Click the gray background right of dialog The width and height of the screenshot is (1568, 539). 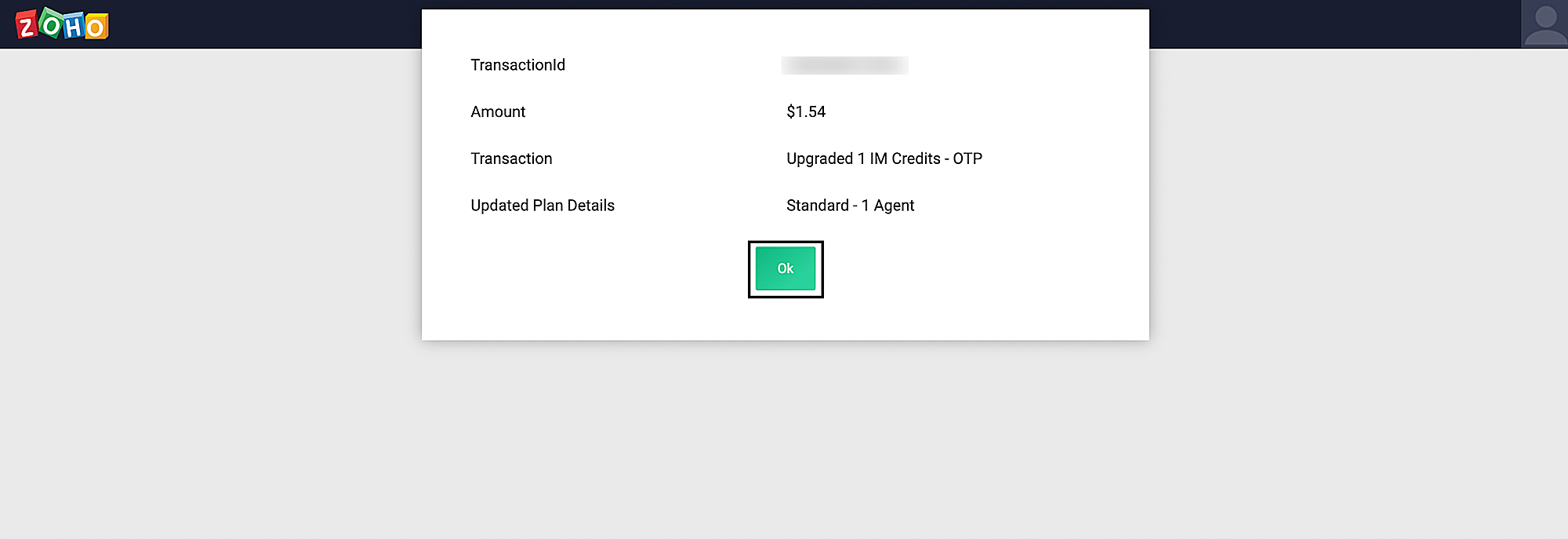[1356, 235]
